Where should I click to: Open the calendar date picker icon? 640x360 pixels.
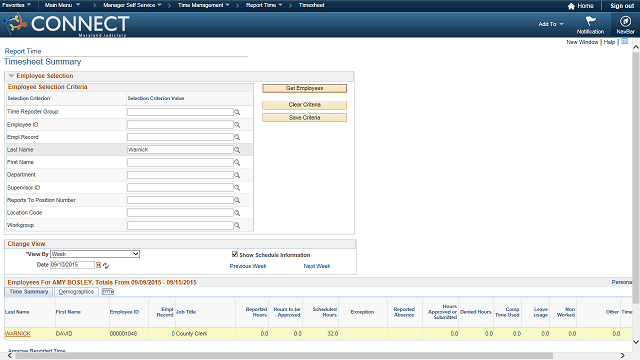[98, 265]
